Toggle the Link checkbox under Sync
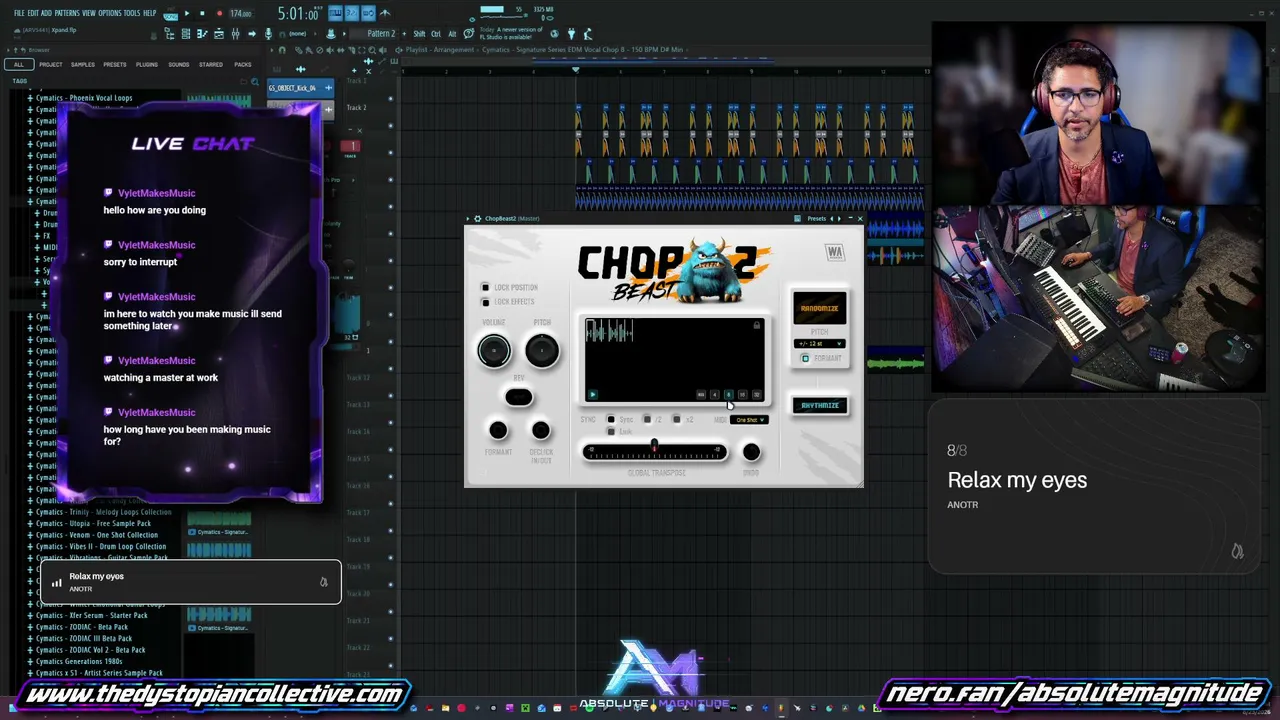Screen dimensions: 1280x720 tap(611, 432)
